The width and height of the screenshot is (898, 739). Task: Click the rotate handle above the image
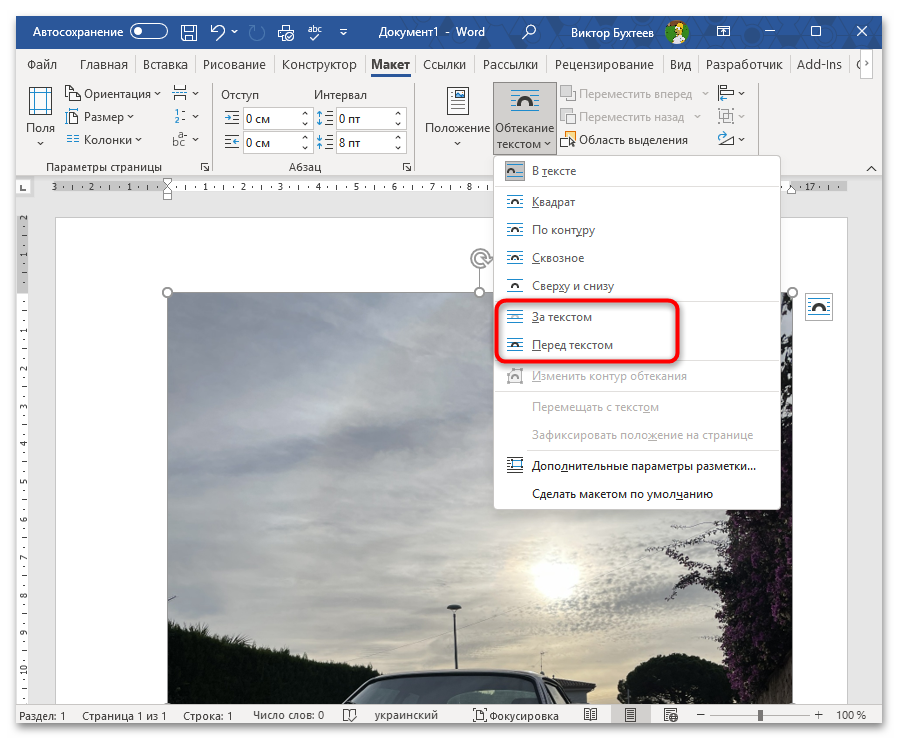coord(480,259)
